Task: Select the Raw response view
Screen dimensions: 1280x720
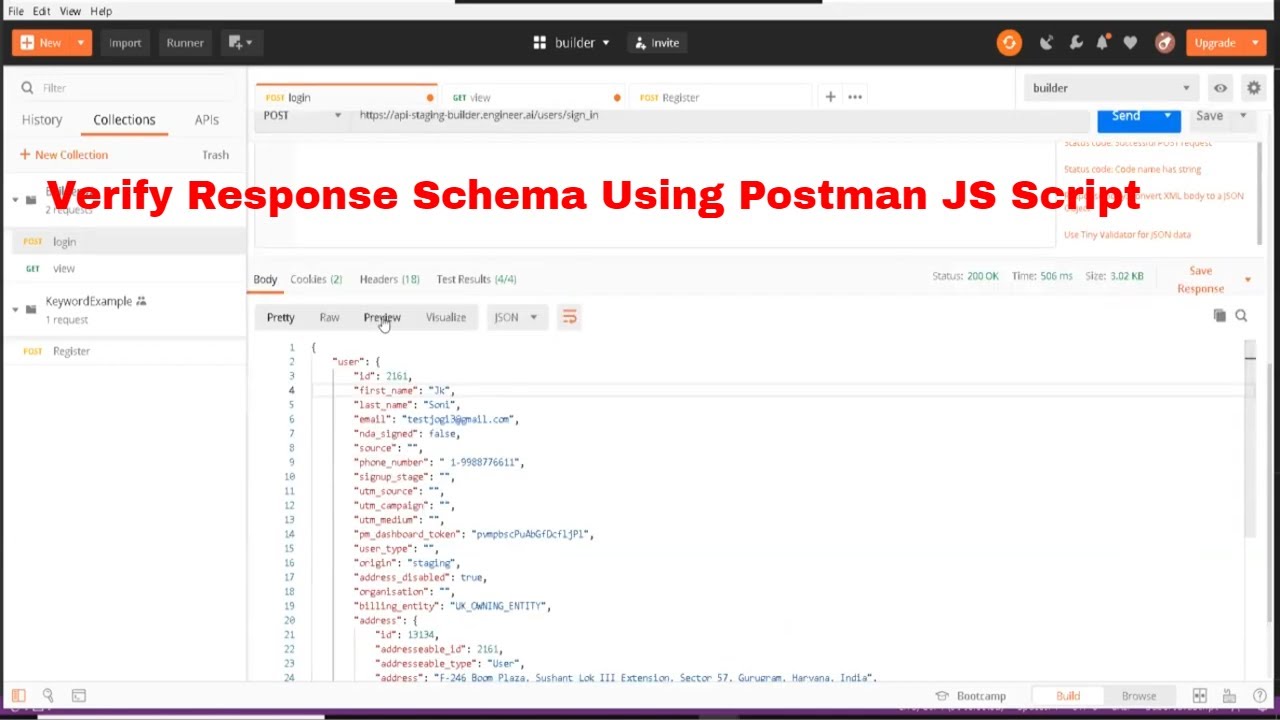Action: coord(329,317)
